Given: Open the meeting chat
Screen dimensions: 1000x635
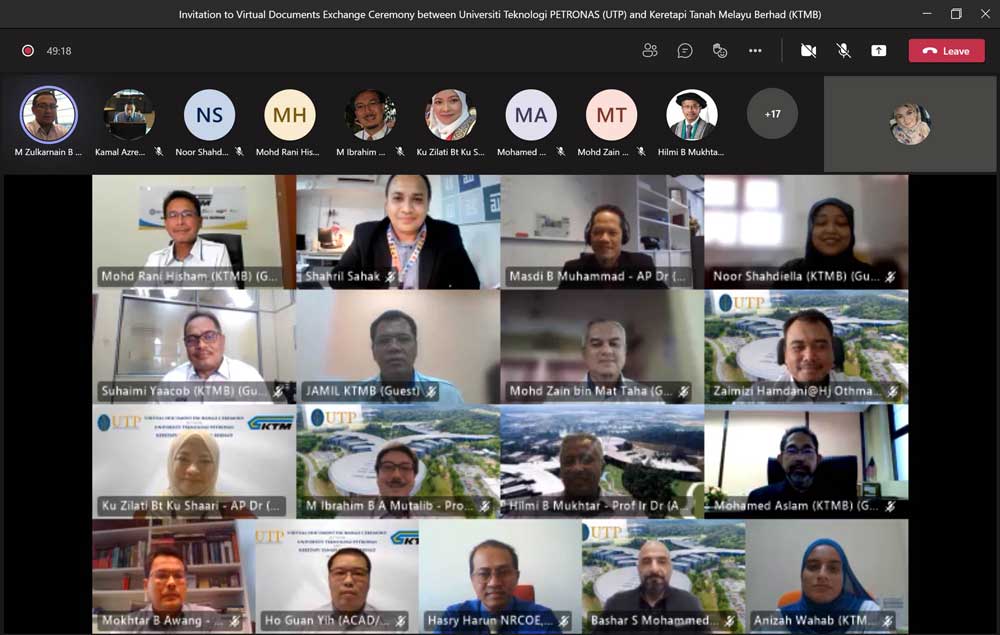Looking at the screenshot, I should tap(685, 50).
